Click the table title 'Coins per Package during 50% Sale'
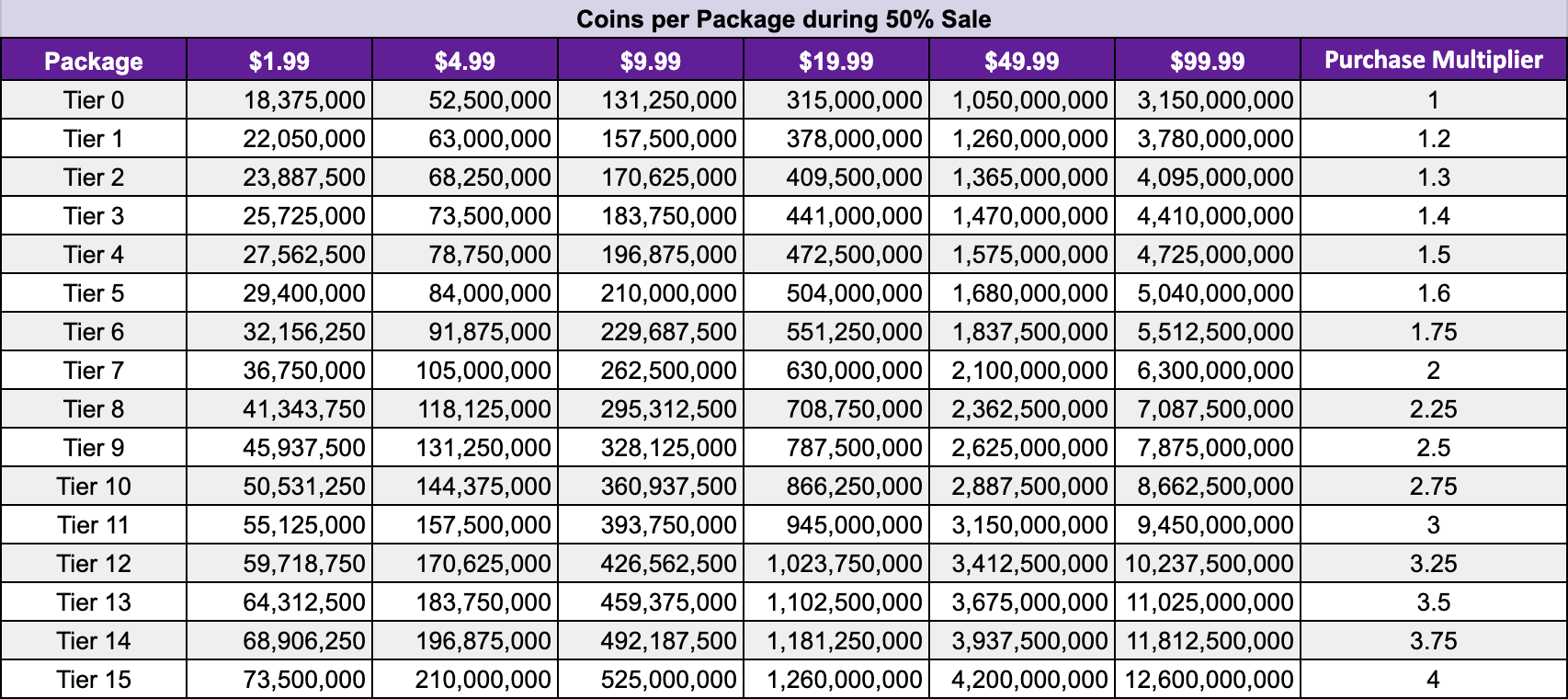Screen dimensions: 1568x699 point(784,19)
